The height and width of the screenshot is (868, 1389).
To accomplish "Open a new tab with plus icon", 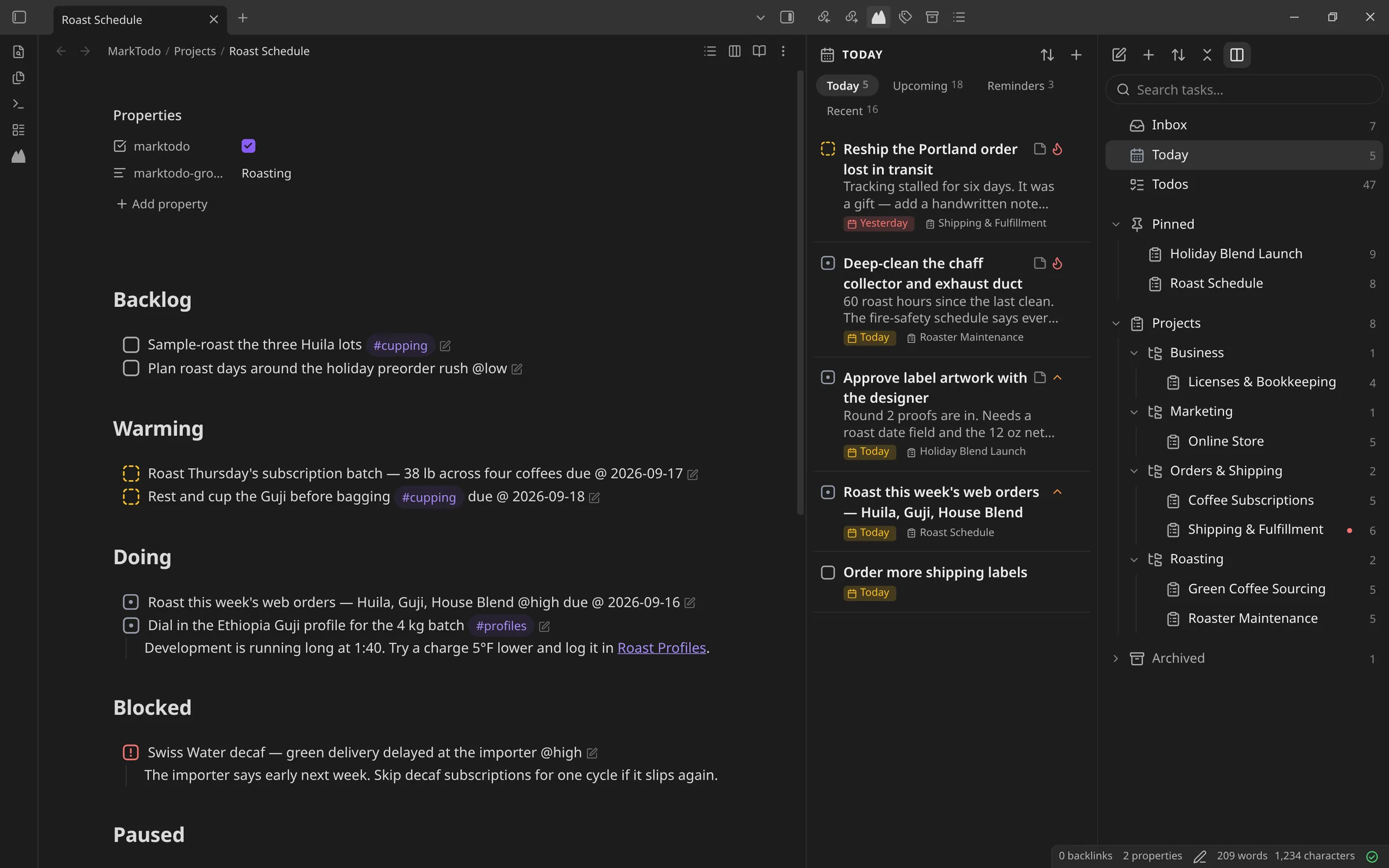I will click(x=242, y=18).
